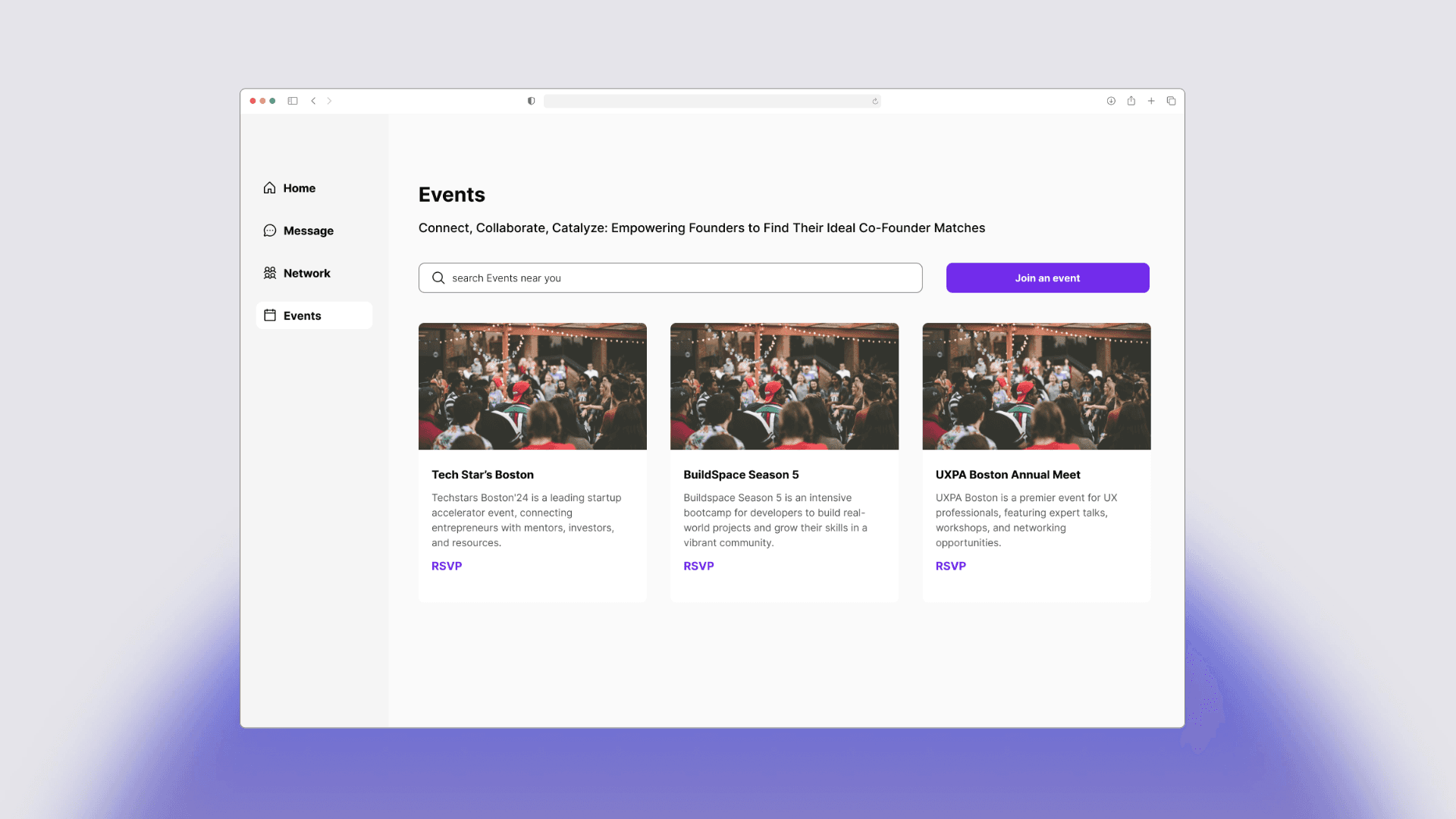Open the BuildSpace Season 5 event photo

point(784,387)
